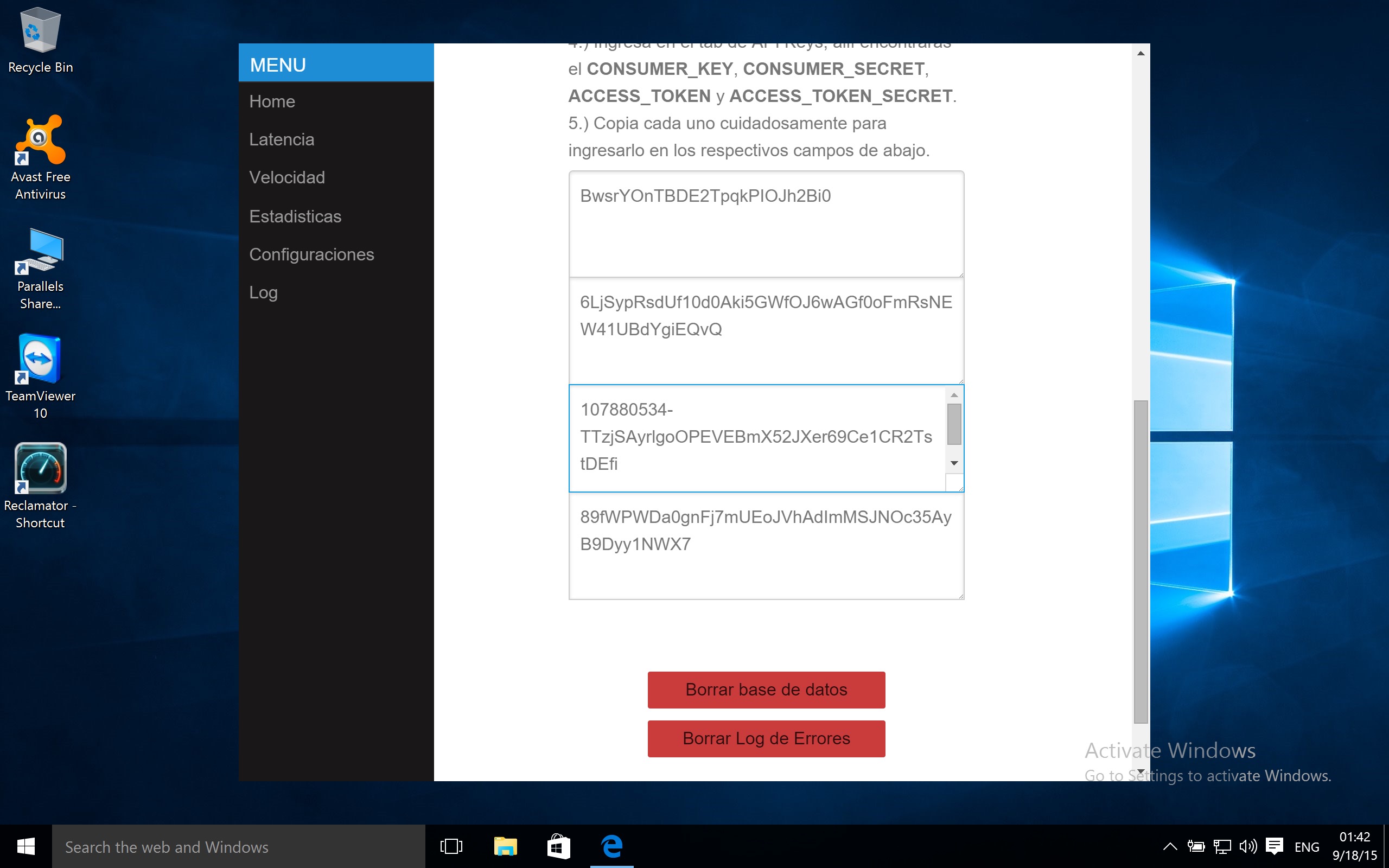Select the Reclamator shortcut icon
Image resolution: width=1389 pixels, height=868 pixels.
[x=40, y=486]
